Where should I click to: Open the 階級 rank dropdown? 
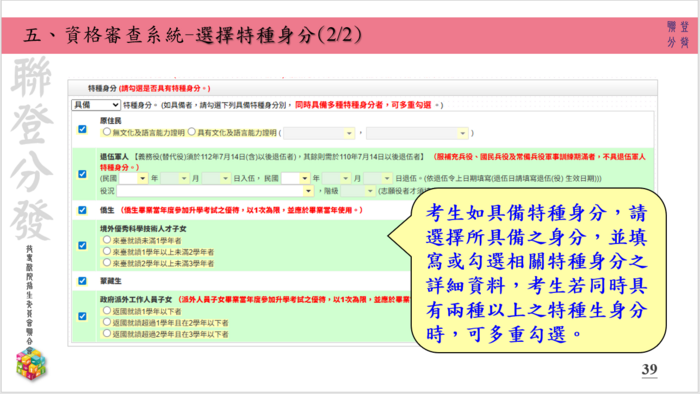[x=358, y=191]
